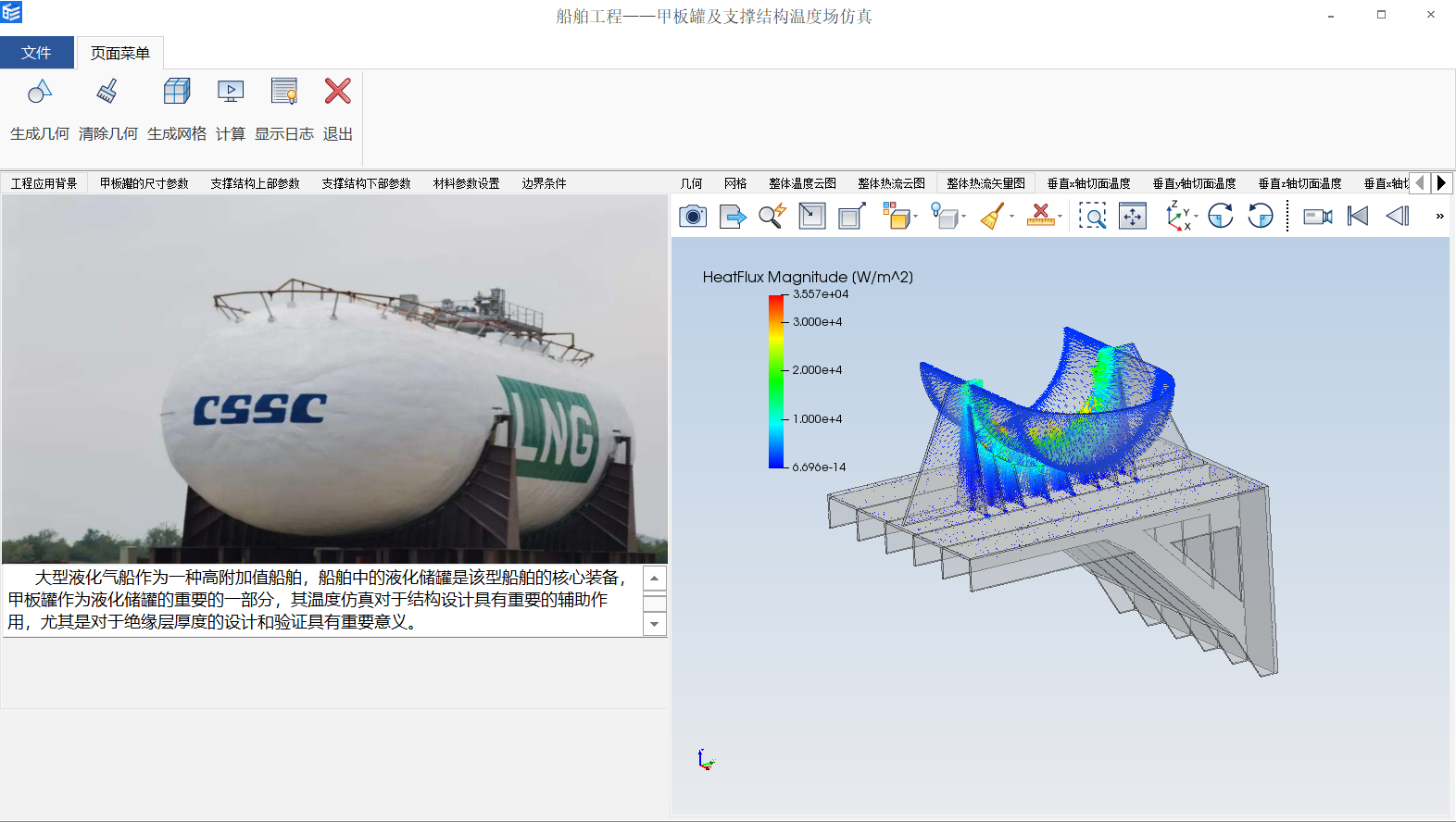Image resolution: width=1456 pixels, height=822 pixels.
Task: Jump to first frame icon
Action: (x=1358, y=217)
